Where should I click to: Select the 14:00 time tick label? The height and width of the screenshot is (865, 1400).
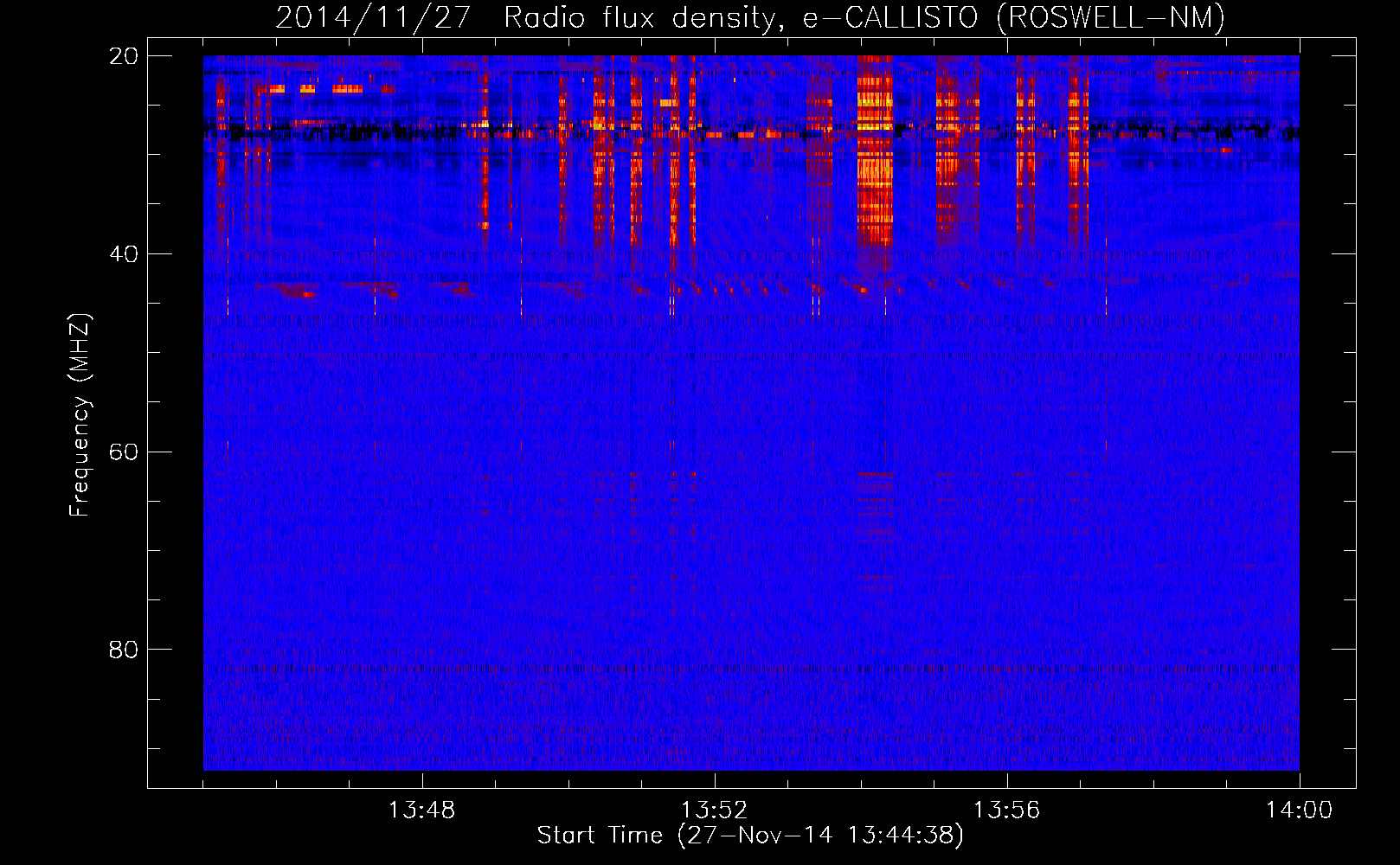1299,811
